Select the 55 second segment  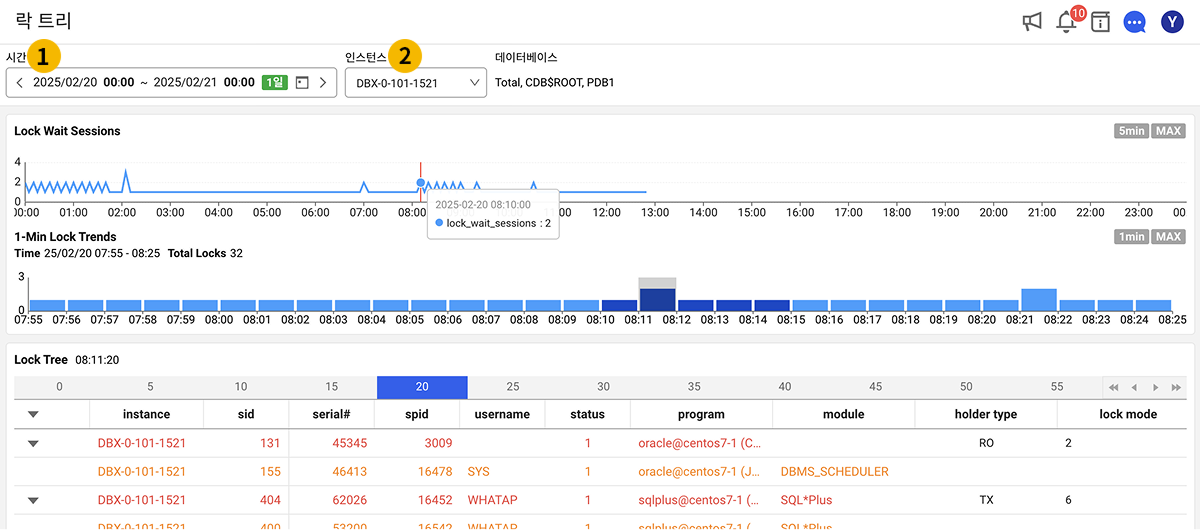tap(1057, 387)
